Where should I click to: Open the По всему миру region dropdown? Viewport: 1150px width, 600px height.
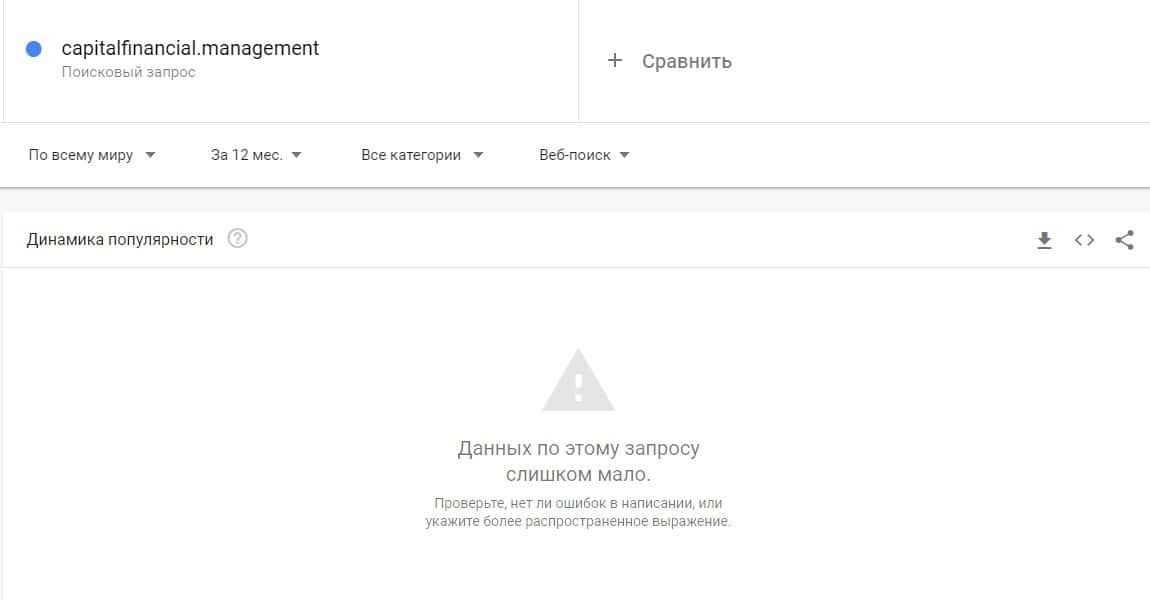tap(92, 155)
